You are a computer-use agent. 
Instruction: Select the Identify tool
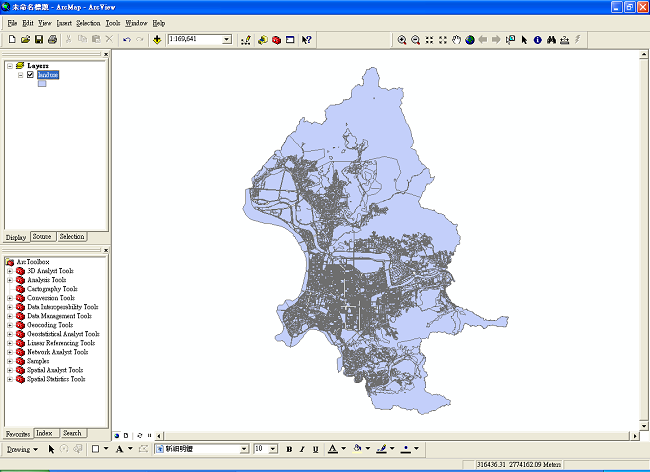point(537,40)
